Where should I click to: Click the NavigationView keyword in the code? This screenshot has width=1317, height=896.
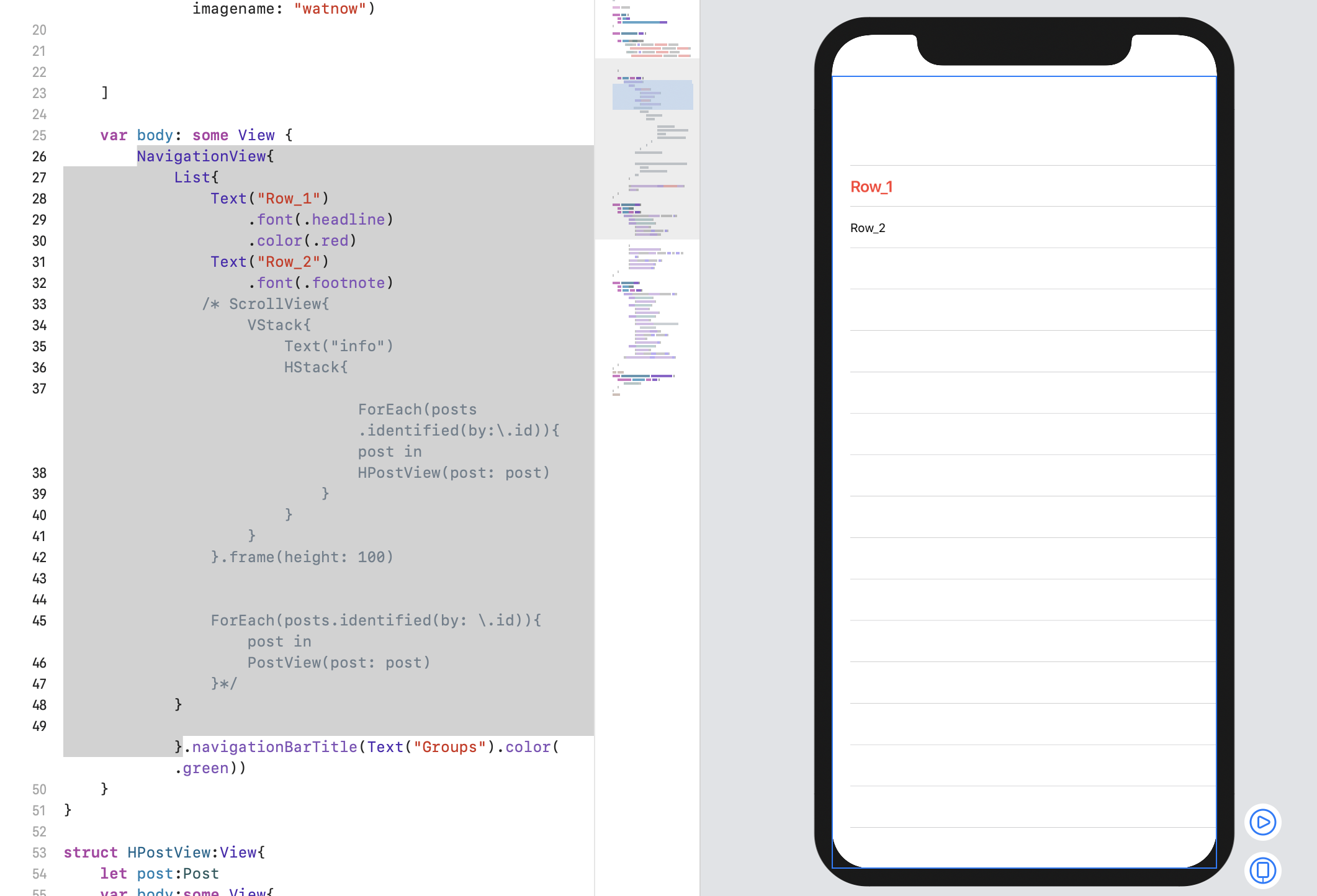(202, 156)
